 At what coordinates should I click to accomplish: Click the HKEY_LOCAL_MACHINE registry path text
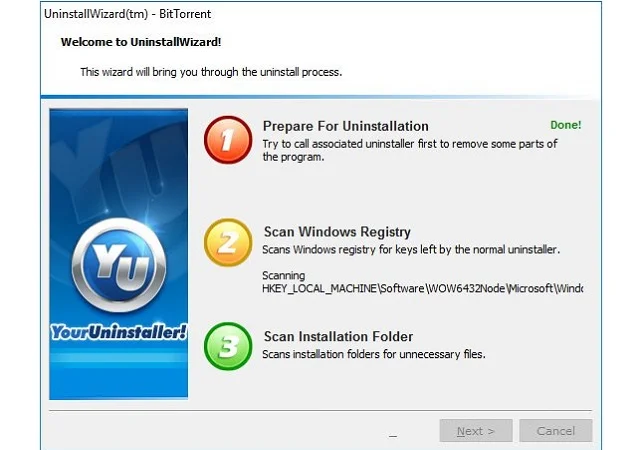click(422, 288)
